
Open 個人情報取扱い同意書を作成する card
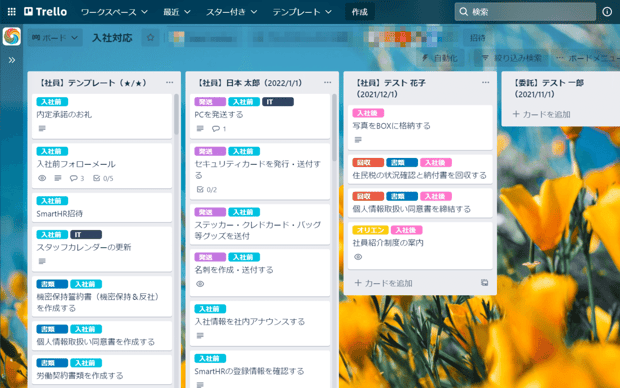tap(102, 336)
